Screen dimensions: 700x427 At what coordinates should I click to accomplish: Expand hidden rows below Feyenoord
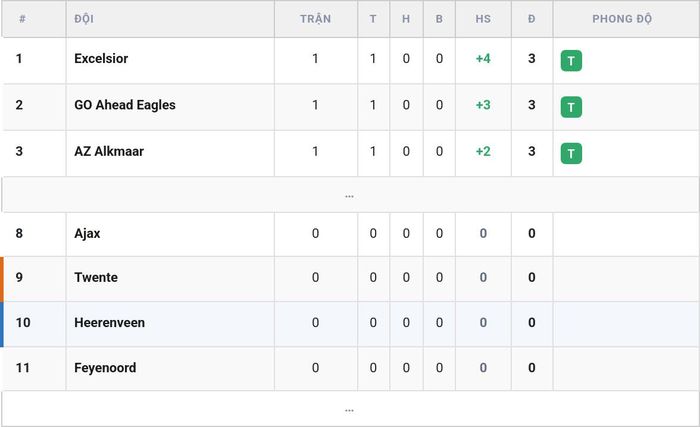[350, 409]
